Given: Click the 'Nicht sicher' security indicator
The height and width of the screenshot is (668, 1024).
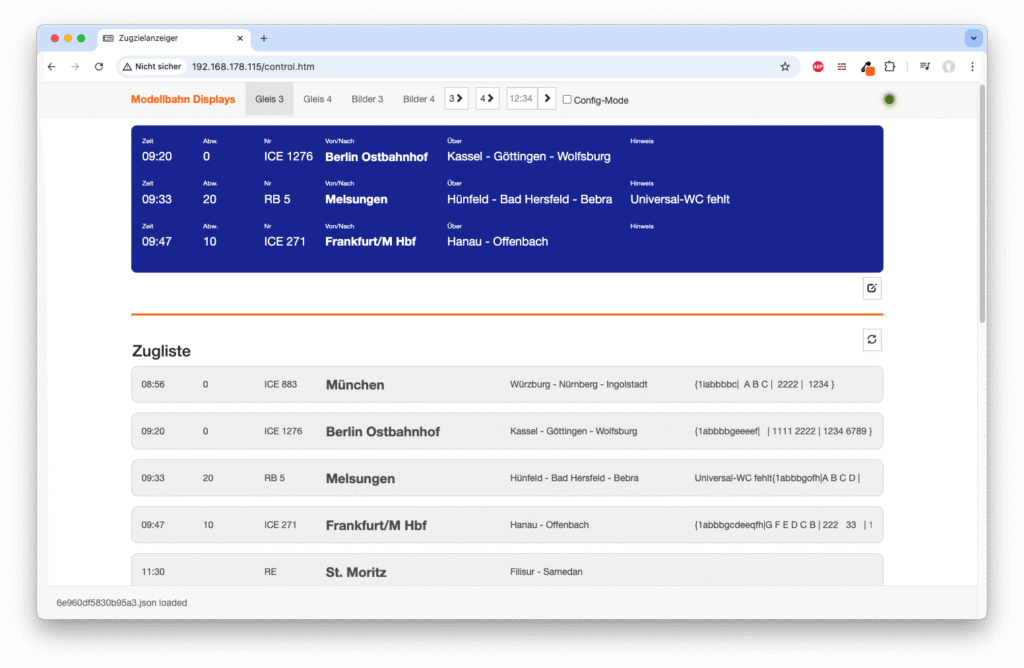Looking at the screenshot, I should pyautogui.click(x=152, y=67).
